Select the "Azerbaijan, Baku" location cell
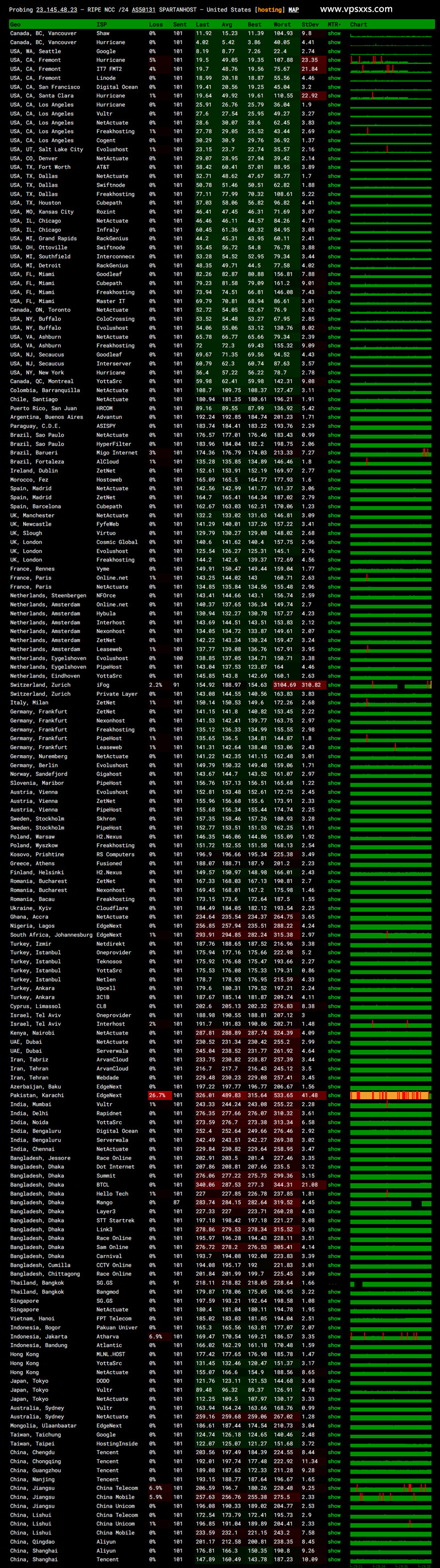 [35, 1087]
